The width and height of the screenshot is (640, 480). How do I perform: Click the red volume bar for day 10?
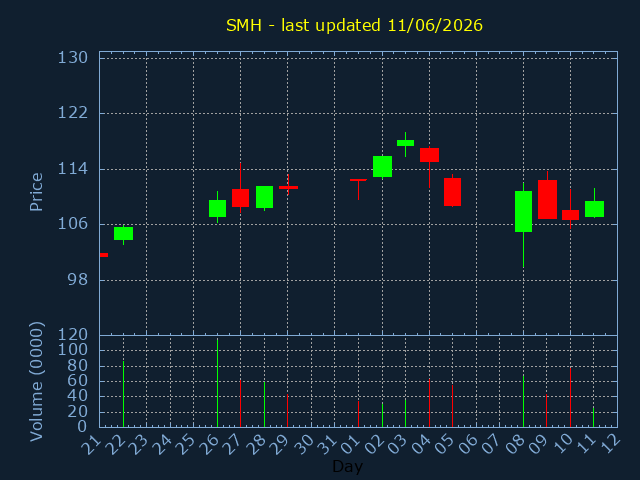[x=570, y=398]
